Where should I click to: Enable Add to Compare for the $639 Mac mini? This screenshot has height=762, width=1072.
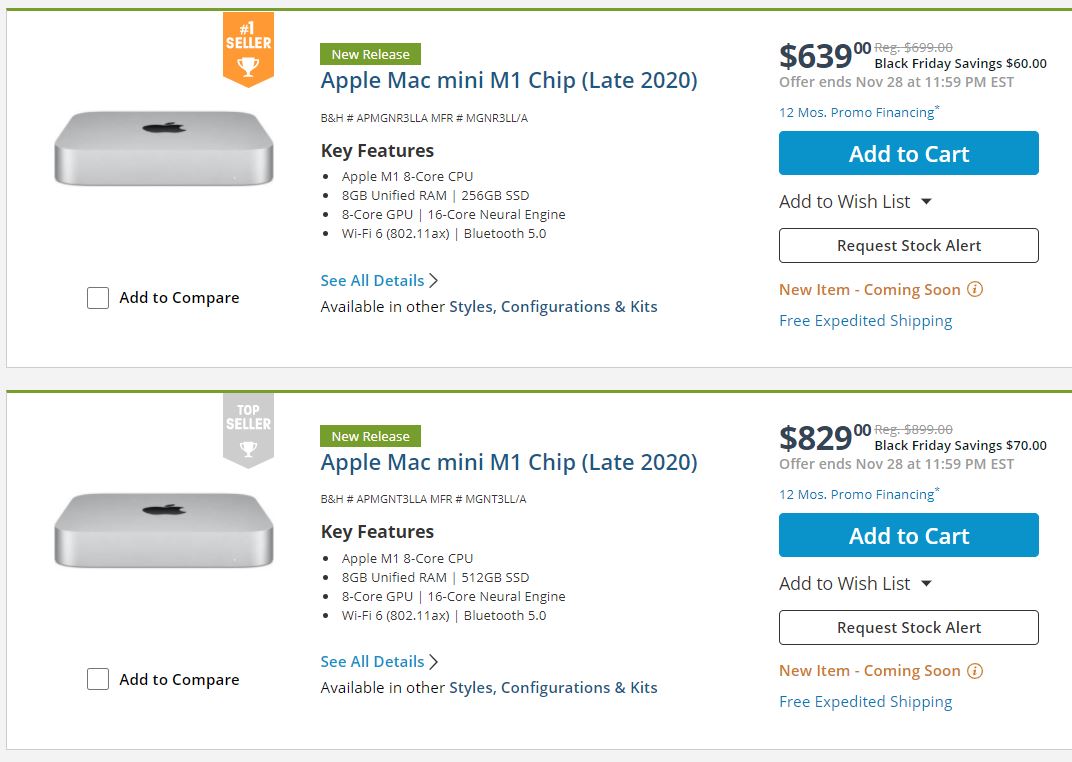97,297
